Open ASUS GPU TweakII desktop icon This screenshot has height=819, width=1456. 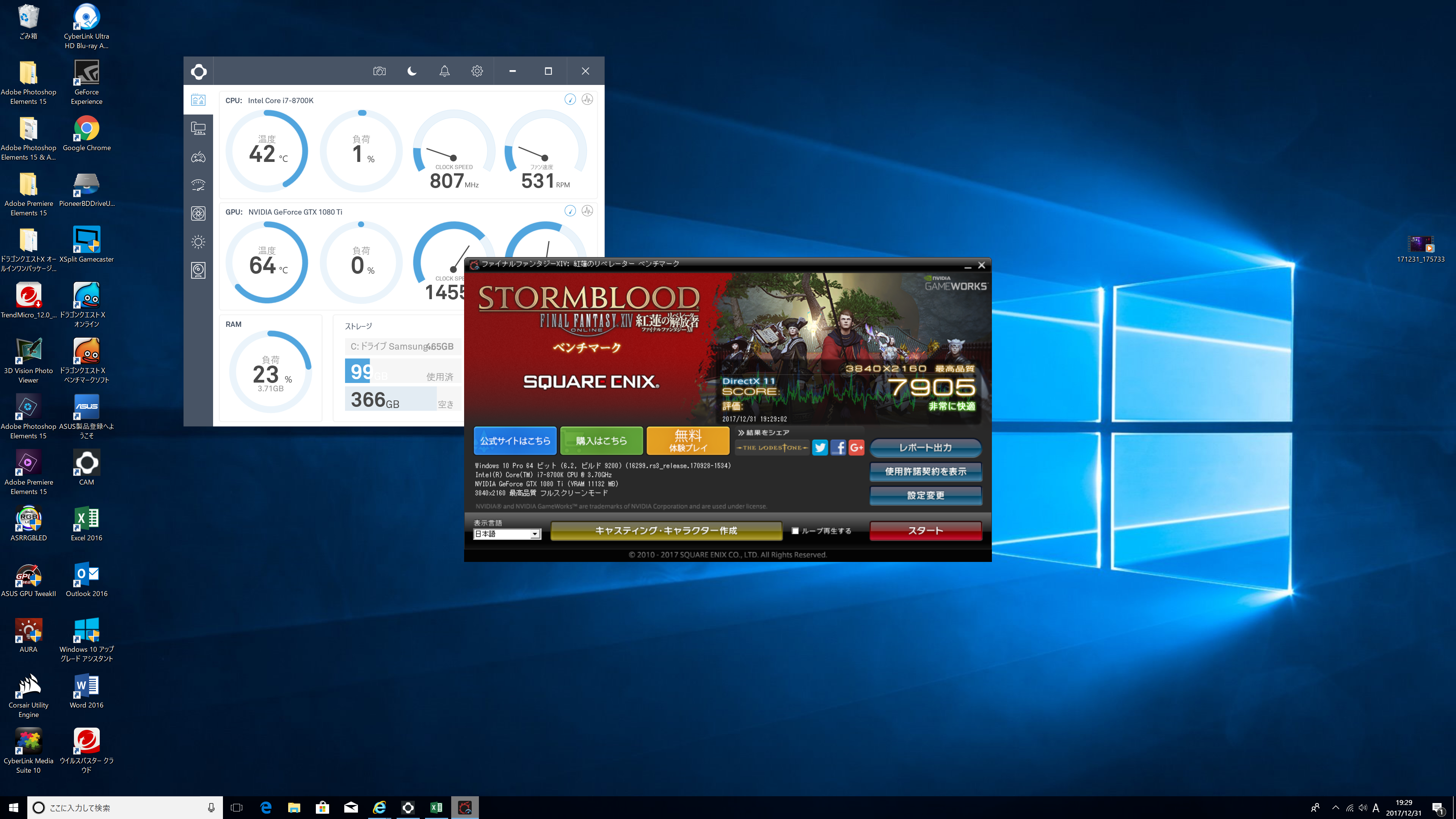(x=28, y=579)
